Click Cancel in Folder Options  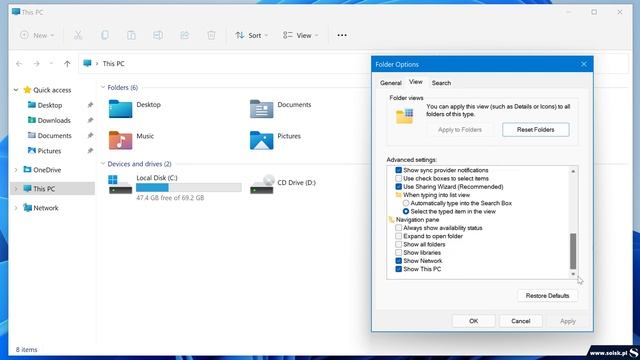coord(520,321)
